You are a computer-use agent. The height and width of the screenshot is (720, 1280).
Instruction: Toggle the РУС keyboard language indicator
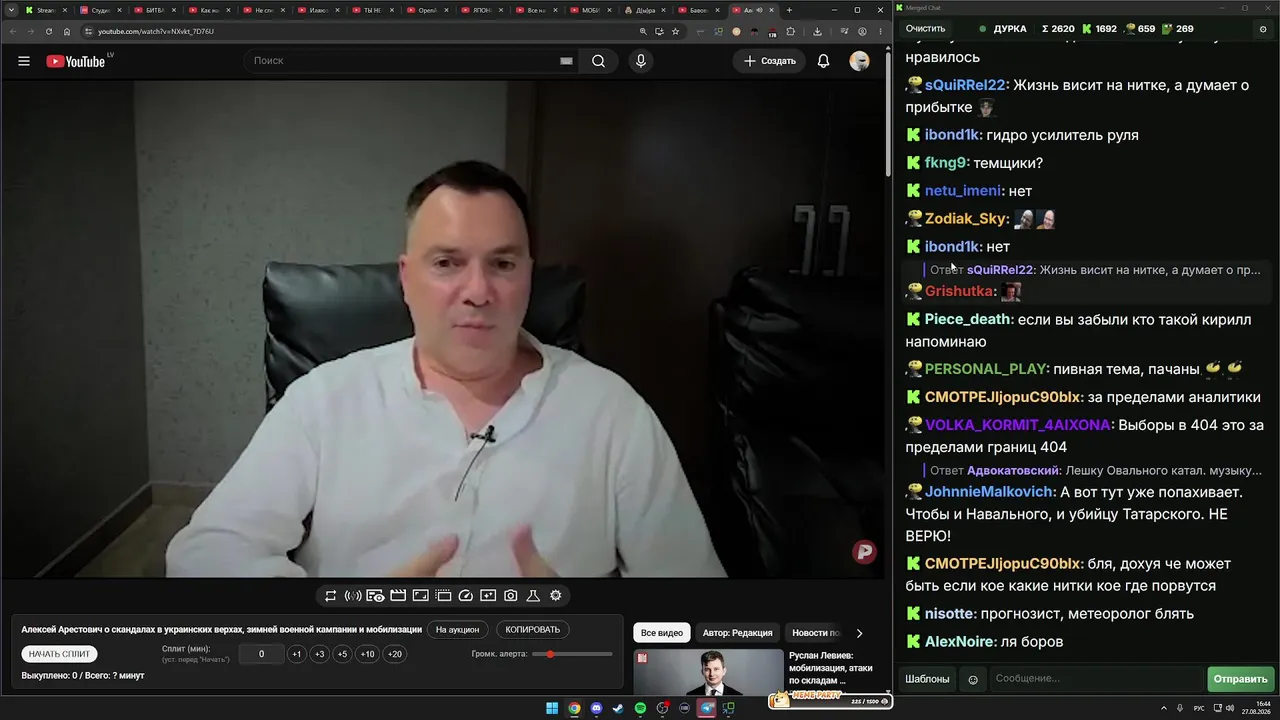tap(1199, 709)
